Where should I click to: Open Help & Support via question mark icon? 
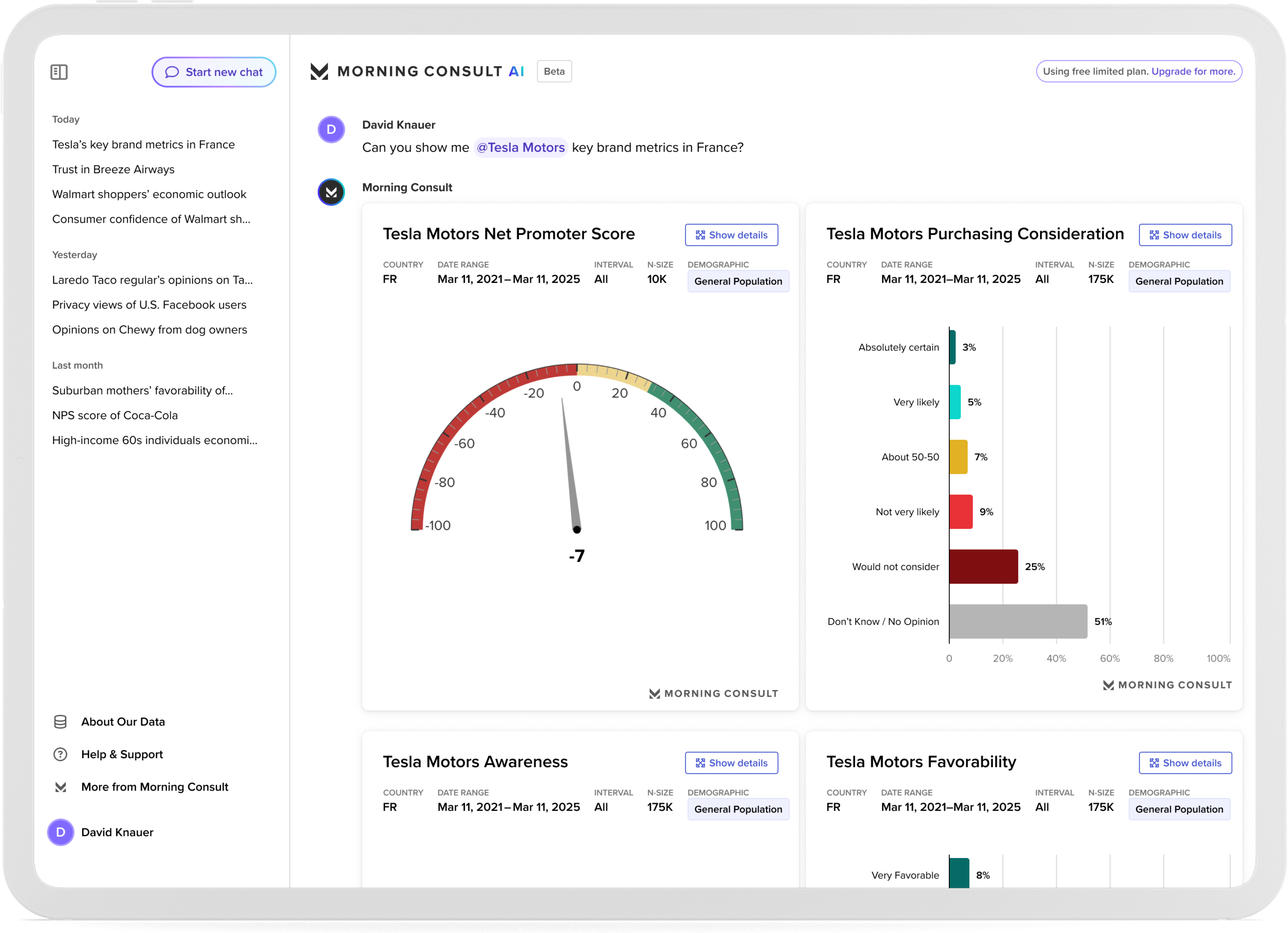(x=60, y=754)
